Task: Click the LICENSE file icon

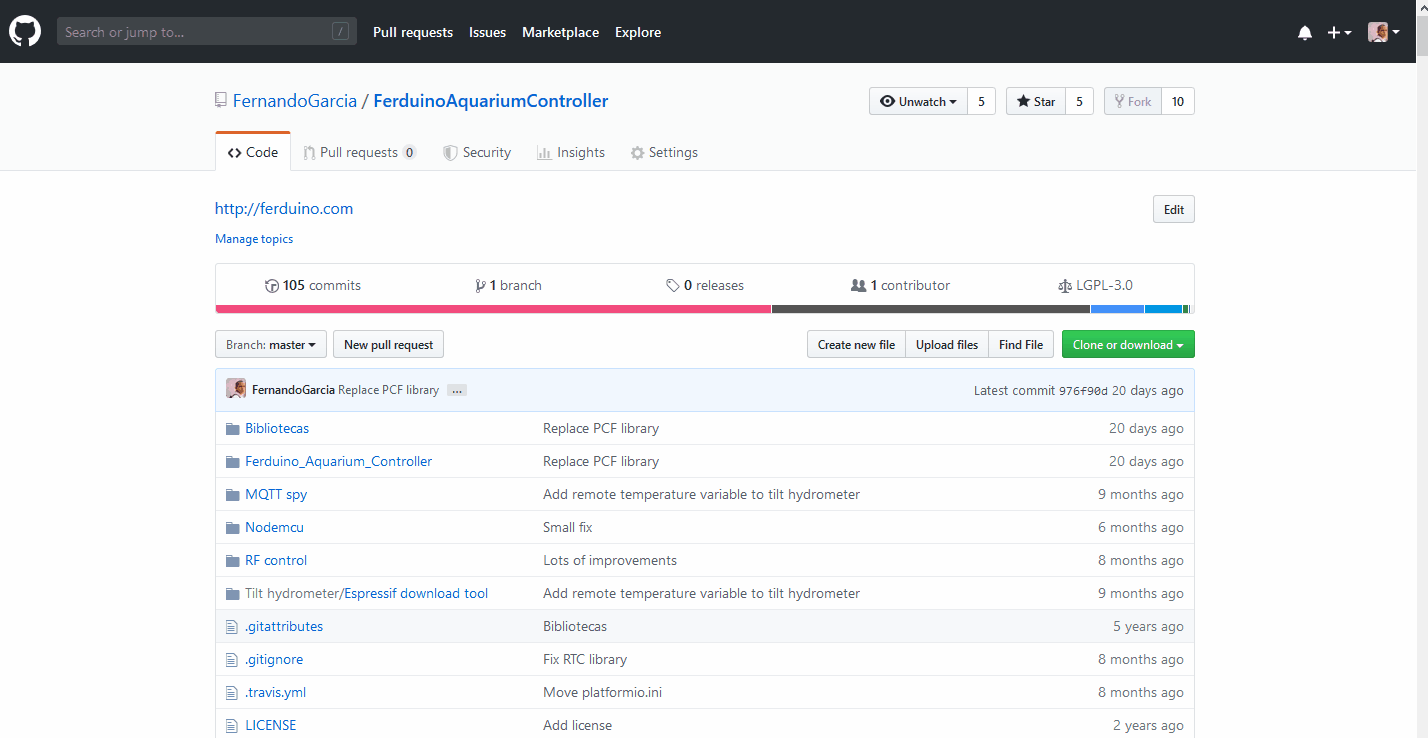Action: click(232, 725)
